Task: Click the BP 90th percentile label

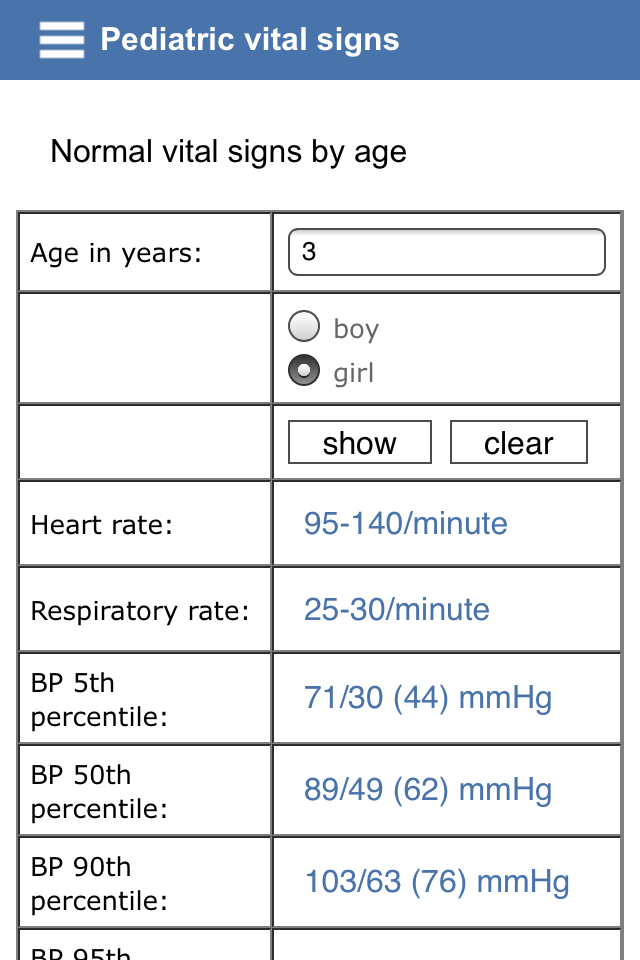Action: (x=99, y=883)
